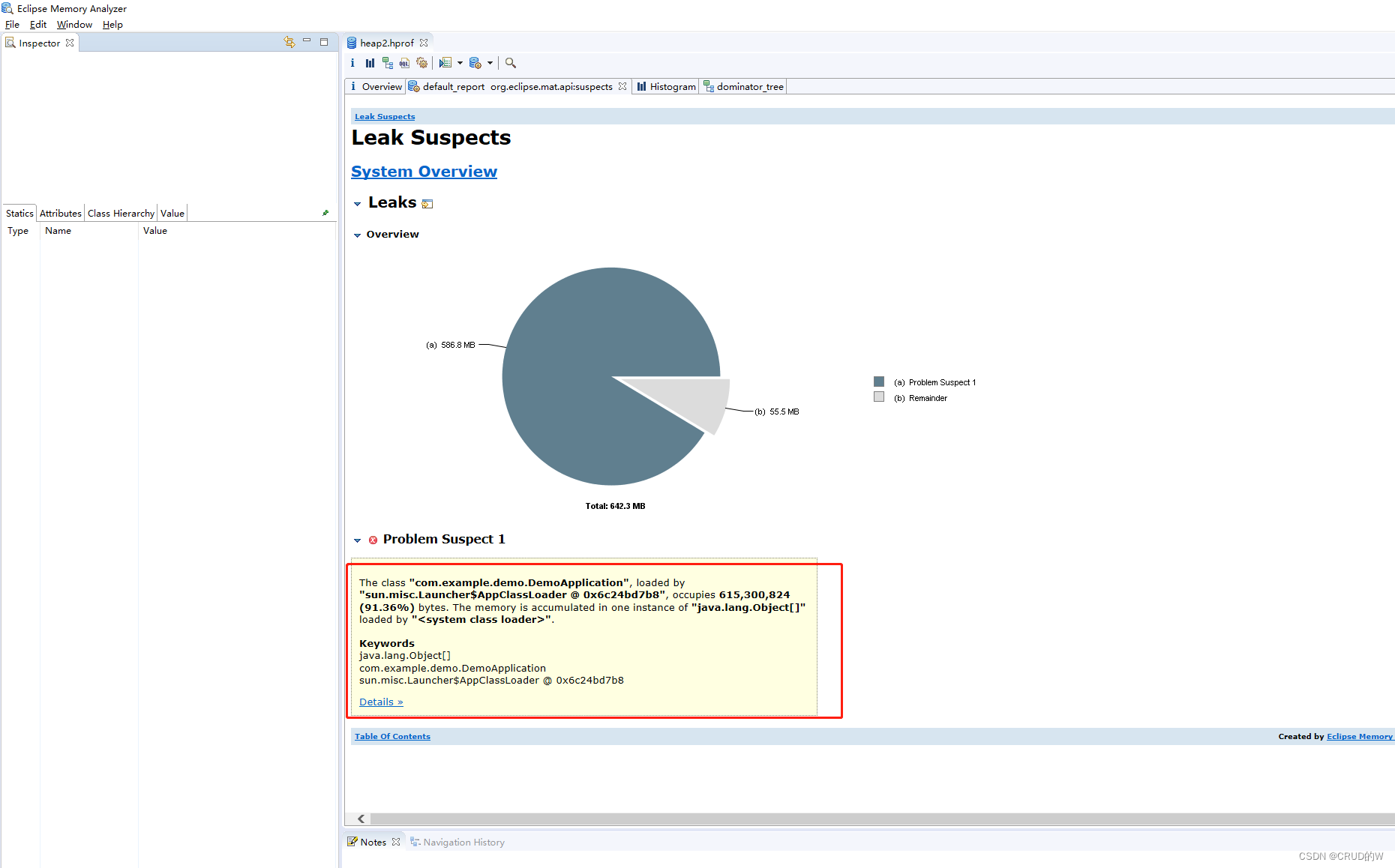
Task: Click the Remainder legend swatch
Action: point(879,397)
